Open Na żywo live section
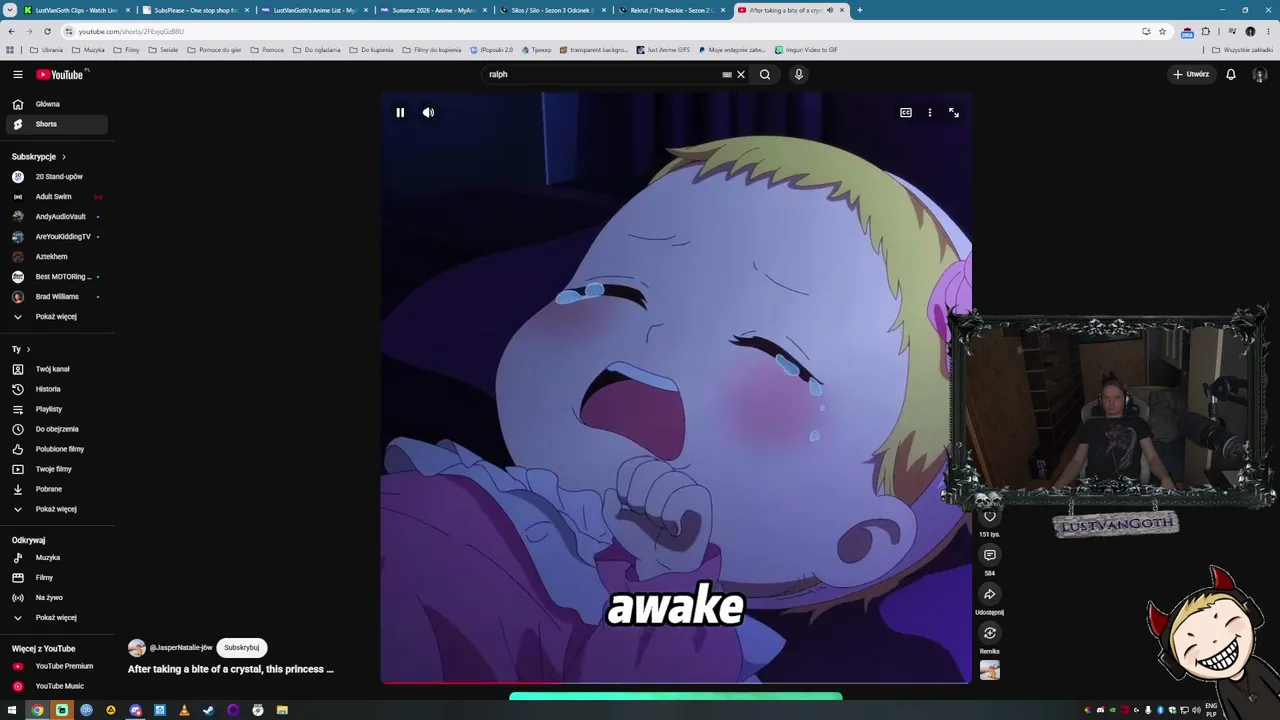1280x720 pixels. 56,598
